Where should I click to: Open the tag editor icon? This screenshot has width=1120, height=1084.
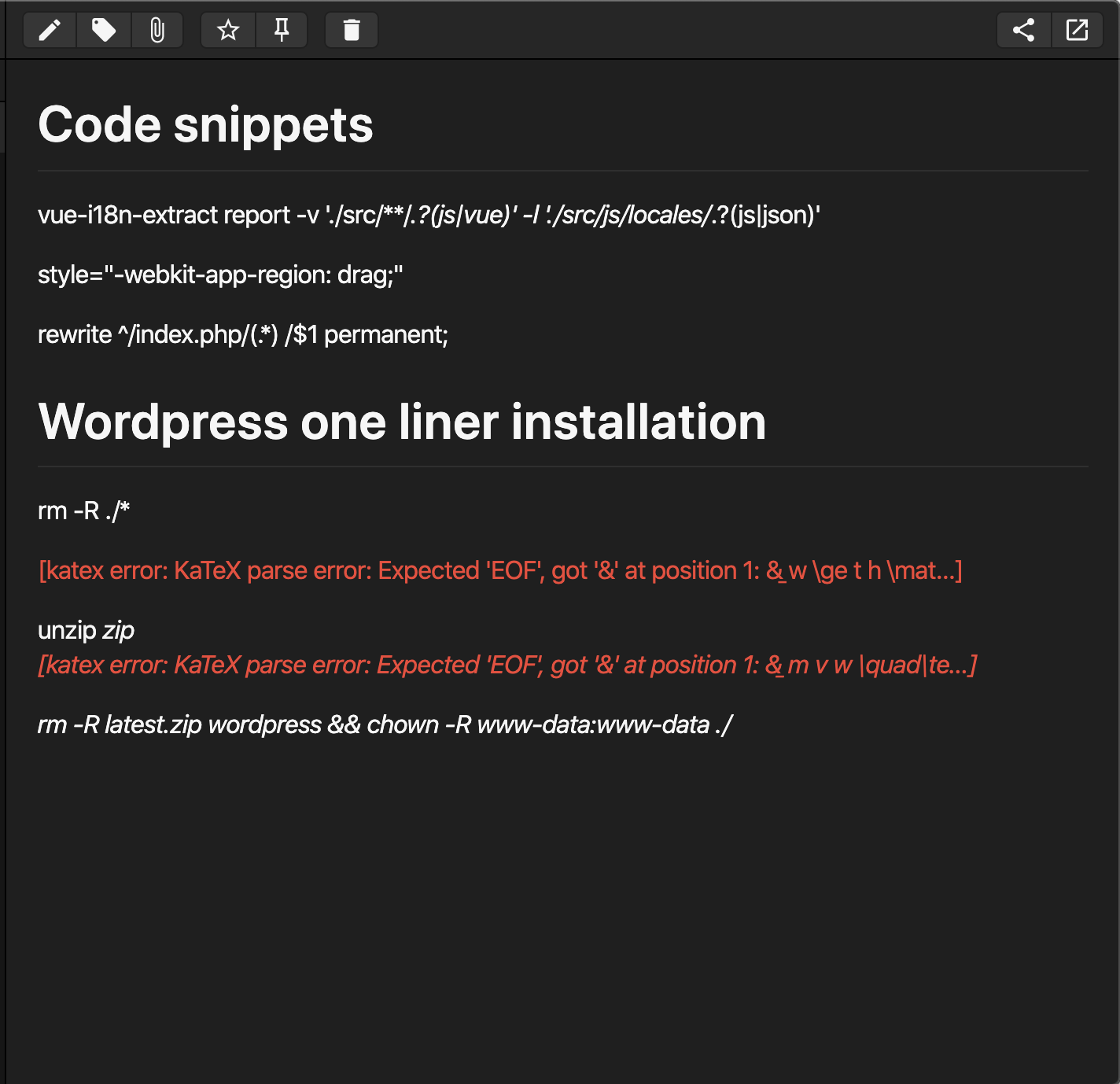pos(104,31)
